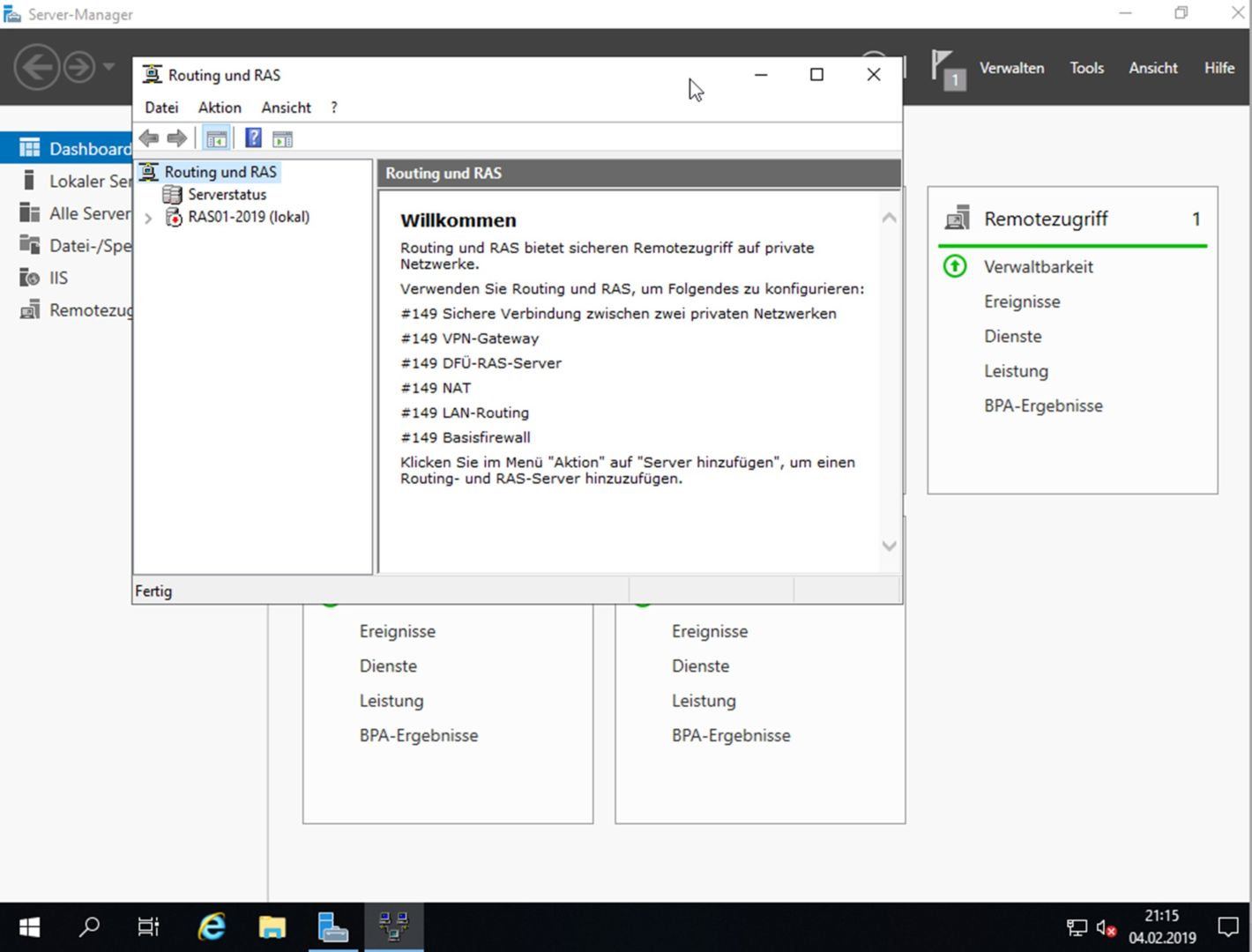Image resolution: width=1252 pixels, height=952 pixels.
Task: Open Action Center notification icon
Action: point(1228,927)
